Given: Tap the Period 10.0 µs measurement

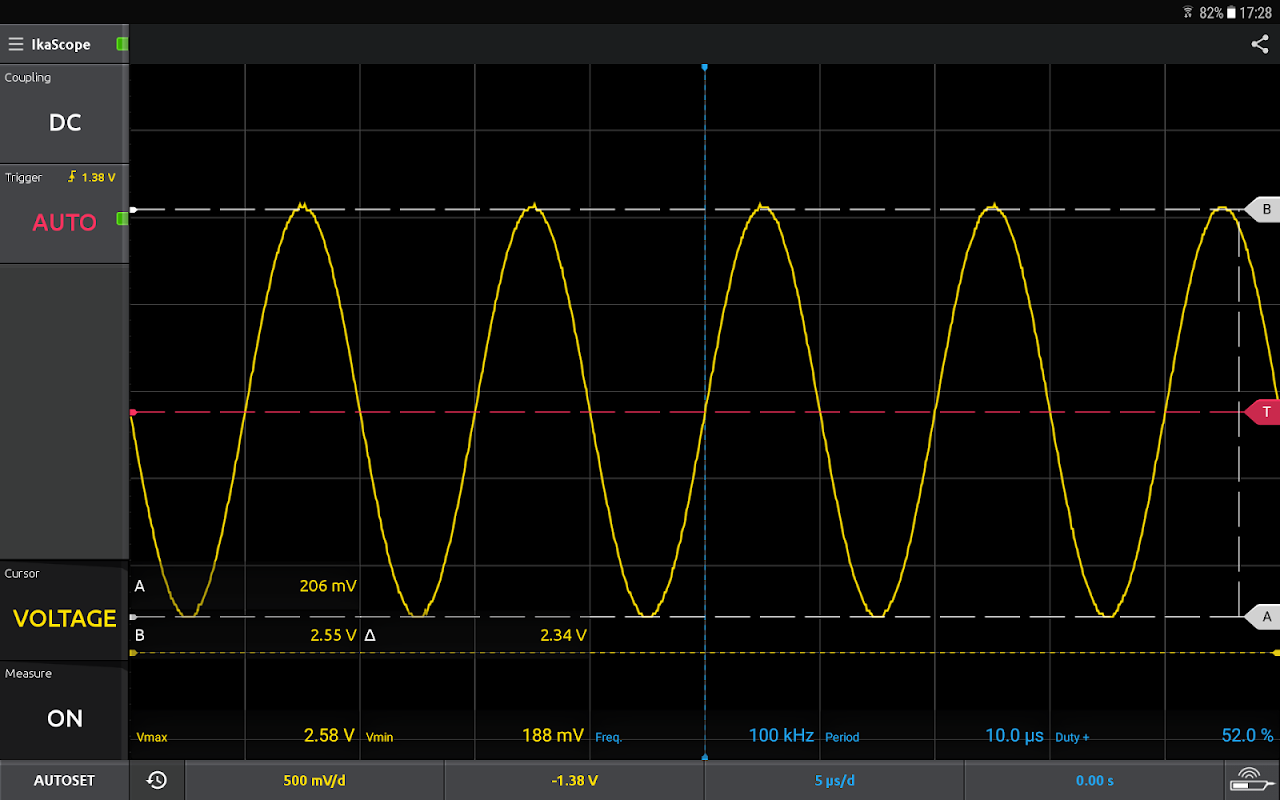Looking at the screenshot, I should (934, 736).
